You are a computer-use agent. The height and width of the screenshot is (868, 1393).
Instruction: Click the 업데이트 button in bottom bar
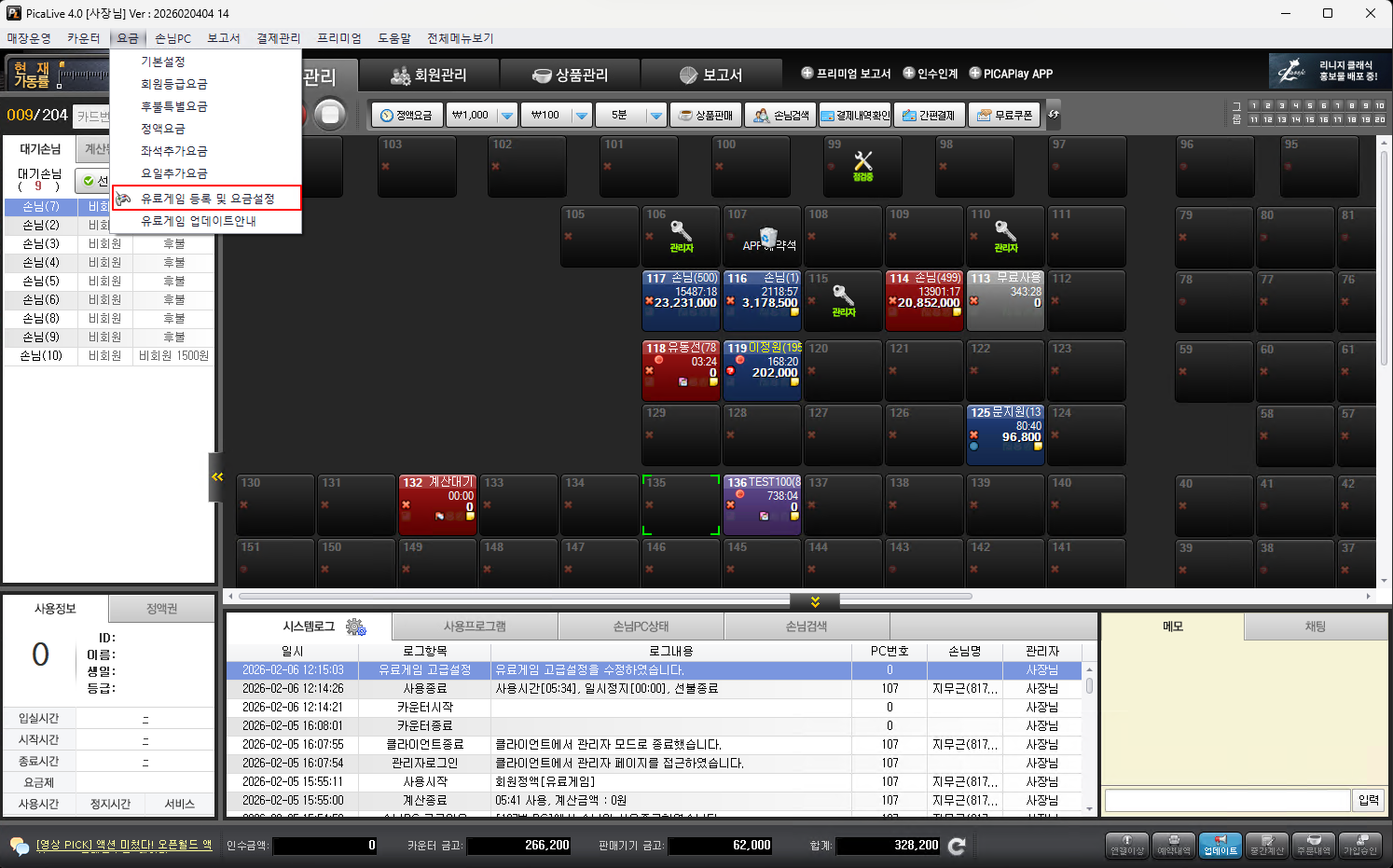click(1220, 846)
